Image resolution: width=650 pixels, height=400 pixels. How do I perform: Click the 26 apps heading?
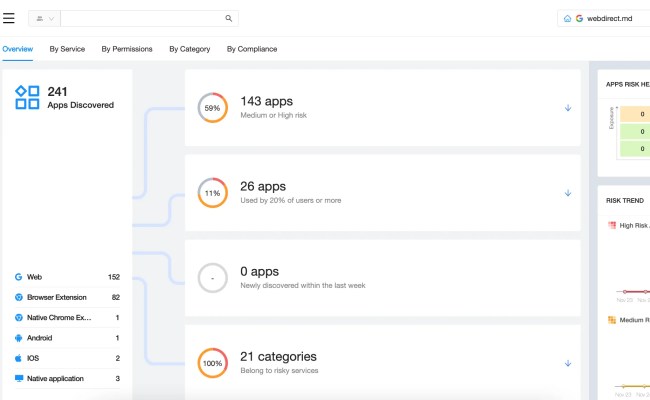pos(263,187)
